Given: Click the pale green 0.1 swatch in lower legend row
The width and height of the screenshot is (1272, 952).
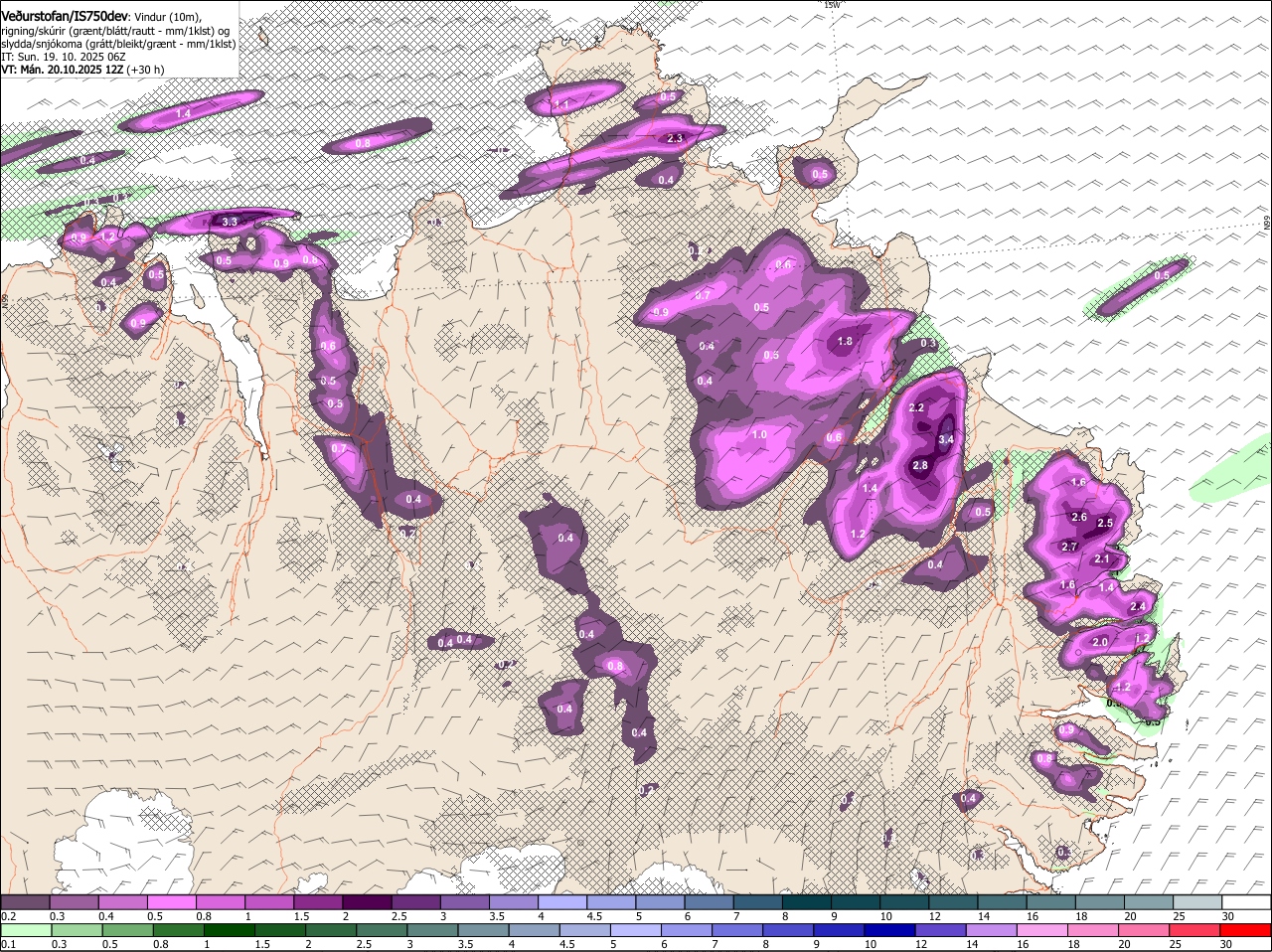Looking at the screenshot, I should 25,929.
